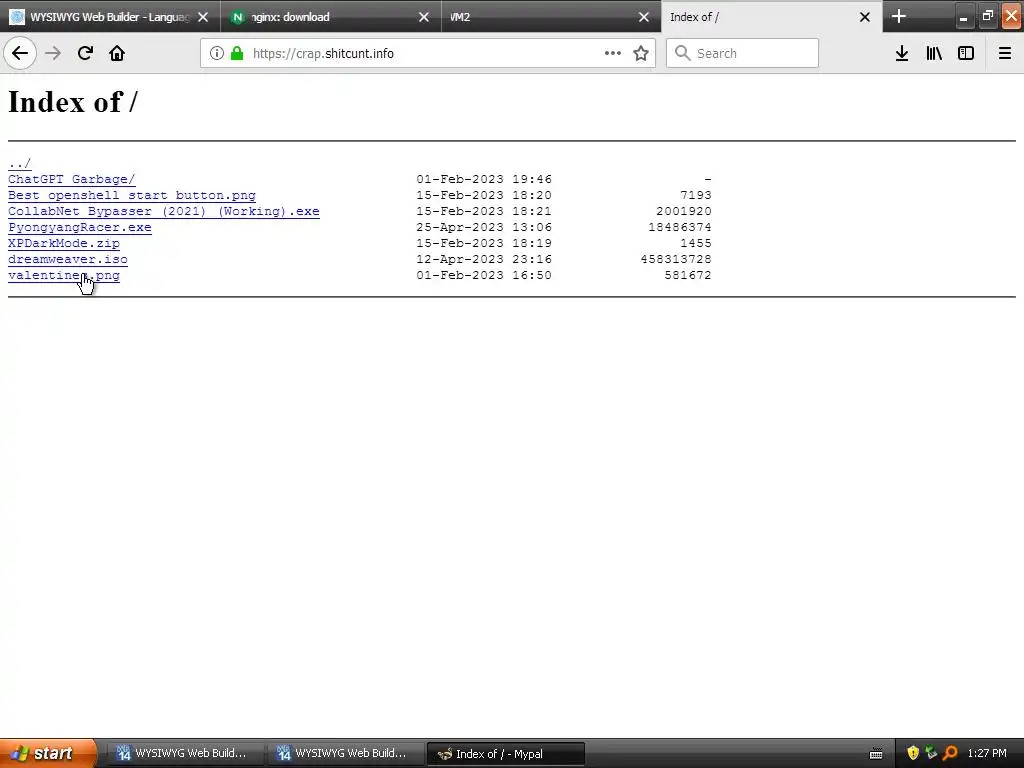Click the date 12-Apr-2023 23:16
The width and height of the screenshot is (1024, 768).
coord(484,259)
